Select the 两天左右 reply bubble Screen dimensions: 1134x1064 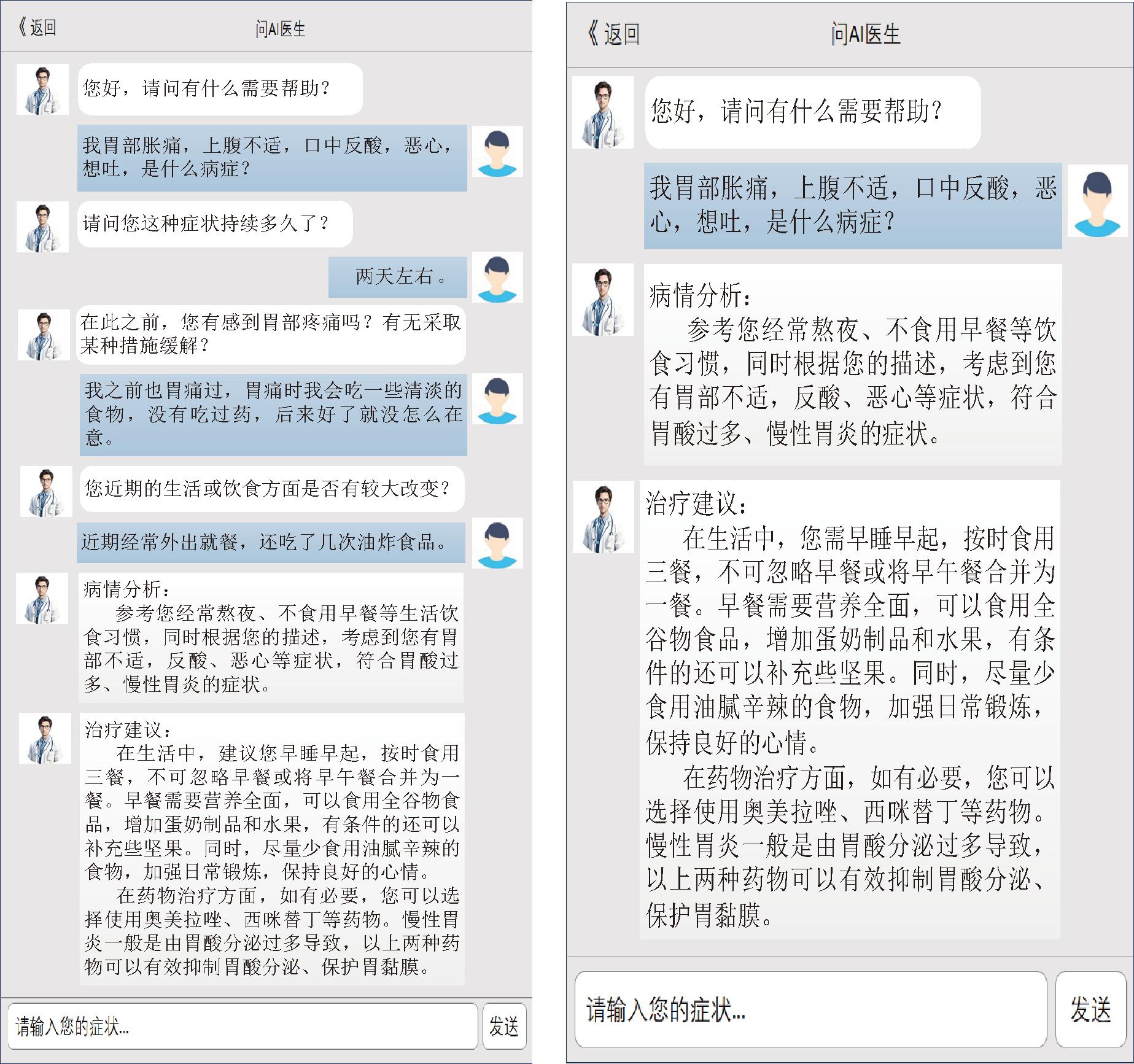click(x=398, y=277)
